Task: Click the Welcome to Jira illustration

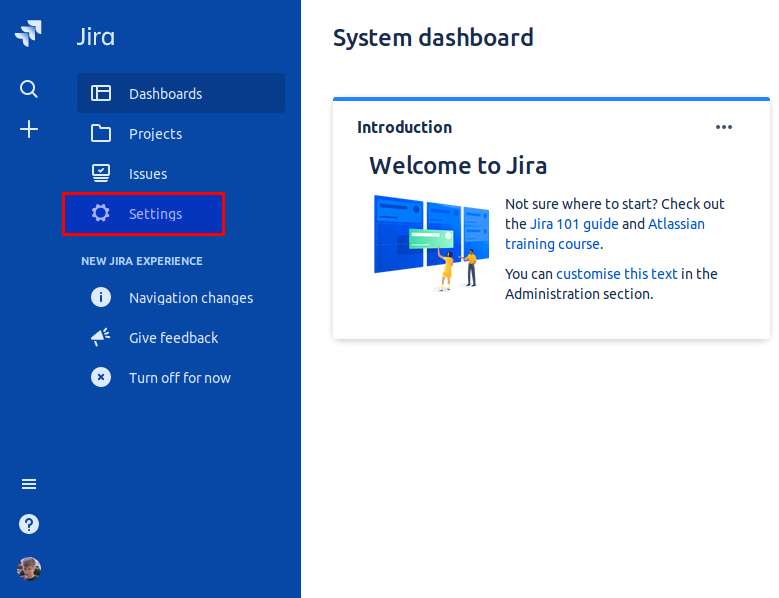Action: (x=431, y=242)
